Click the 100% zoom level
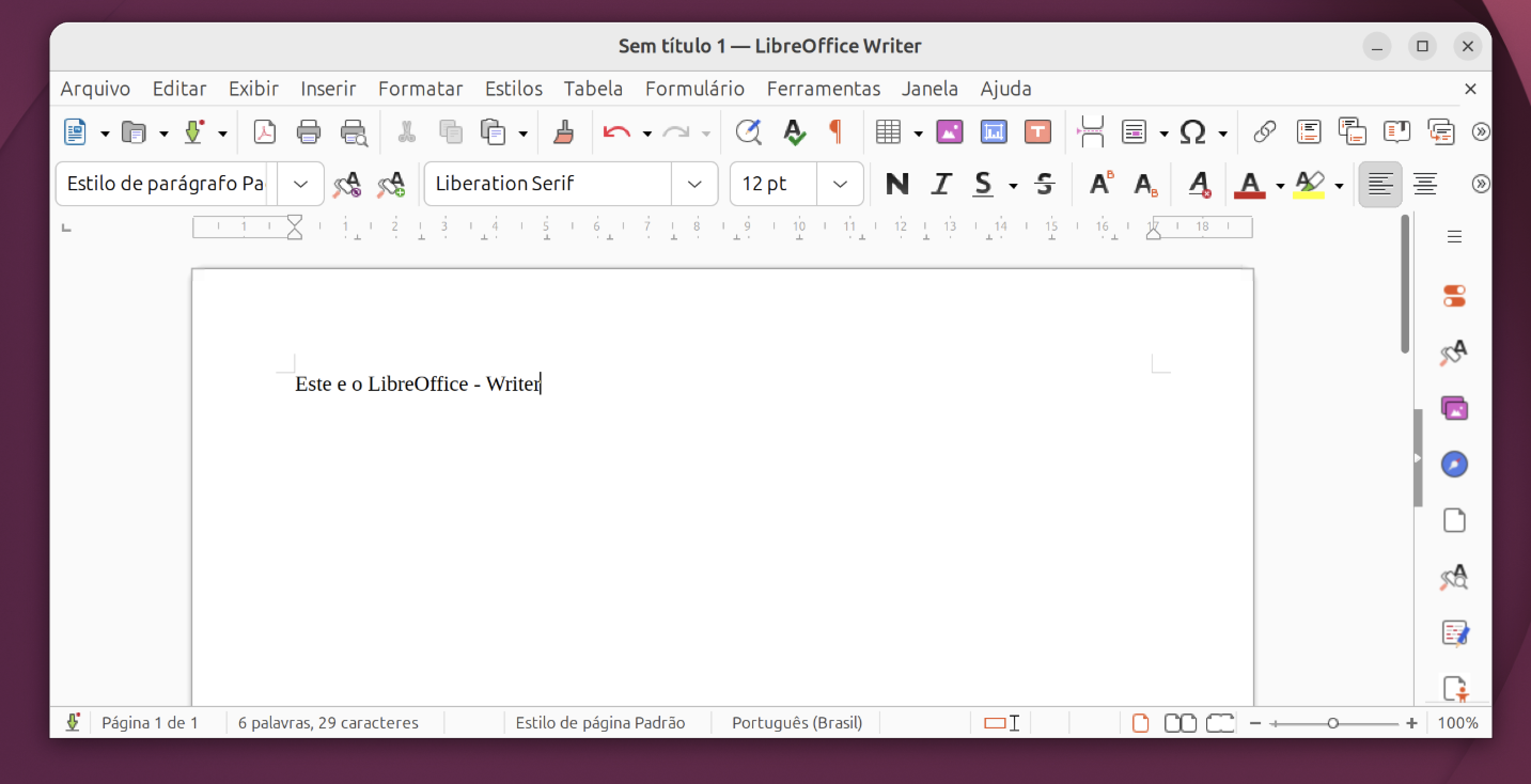 point(1457,723)
